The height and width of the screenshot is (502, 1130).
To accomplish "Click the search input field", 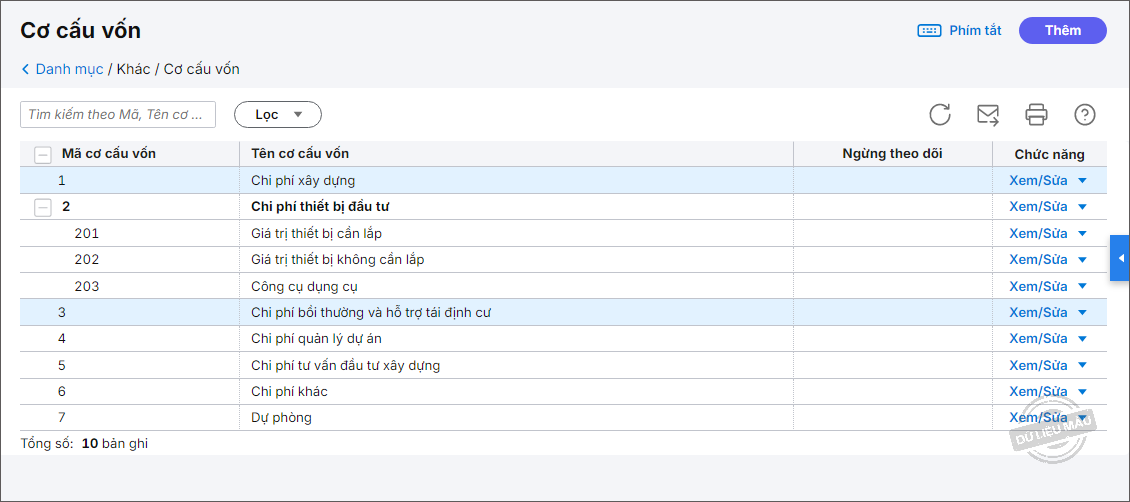I will pos(118,115).
